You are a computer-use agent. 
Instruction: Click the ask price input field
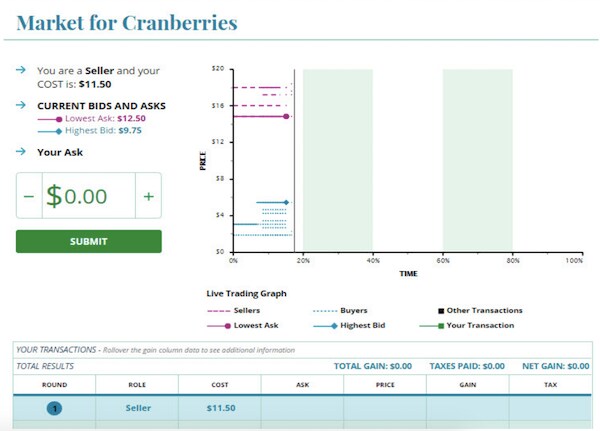[88, 196]
